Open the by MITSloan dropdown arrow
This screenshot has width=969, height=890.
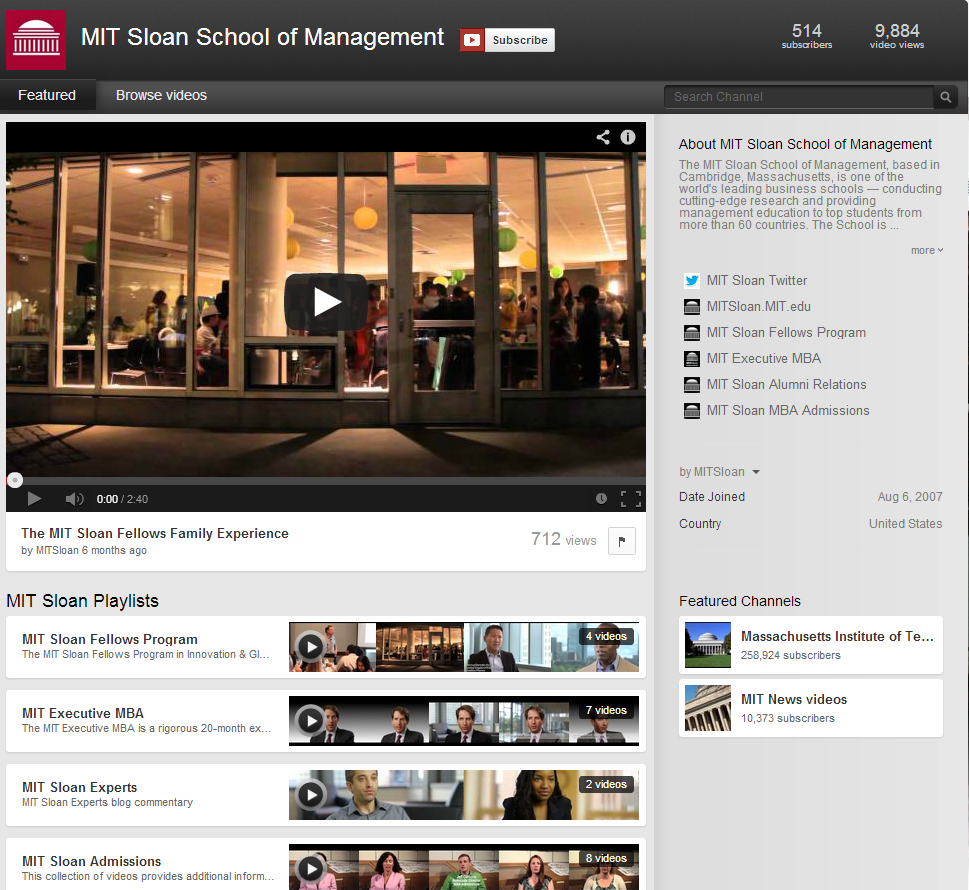click(756, 471)
